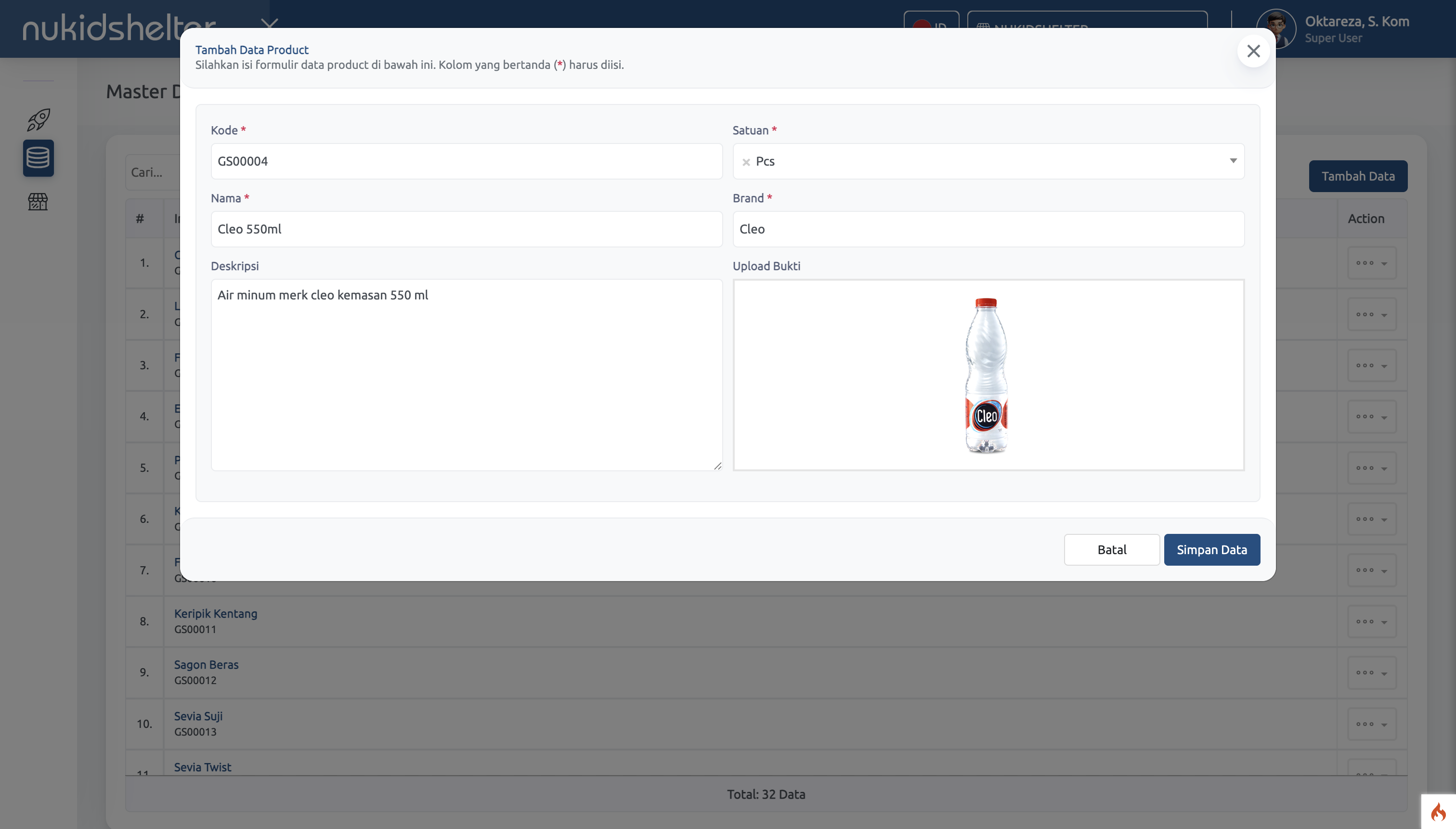Open the store sidebar icon
The width and height of the screenshot is (1456, 829).
pyautogui.click(x=38, y=202)
